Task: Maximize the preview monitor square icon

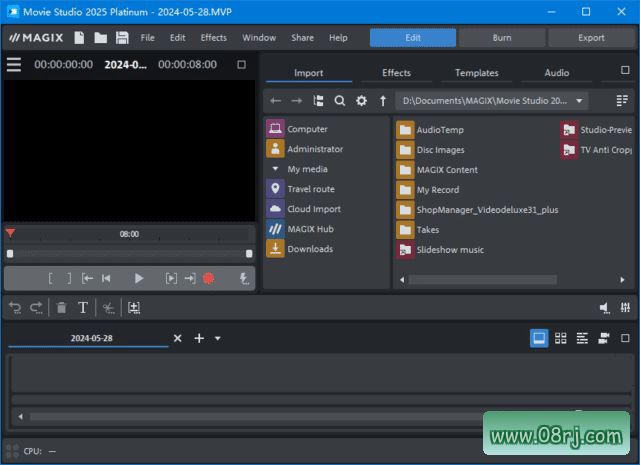Action: pyautogui.click(x=242, y=65)
